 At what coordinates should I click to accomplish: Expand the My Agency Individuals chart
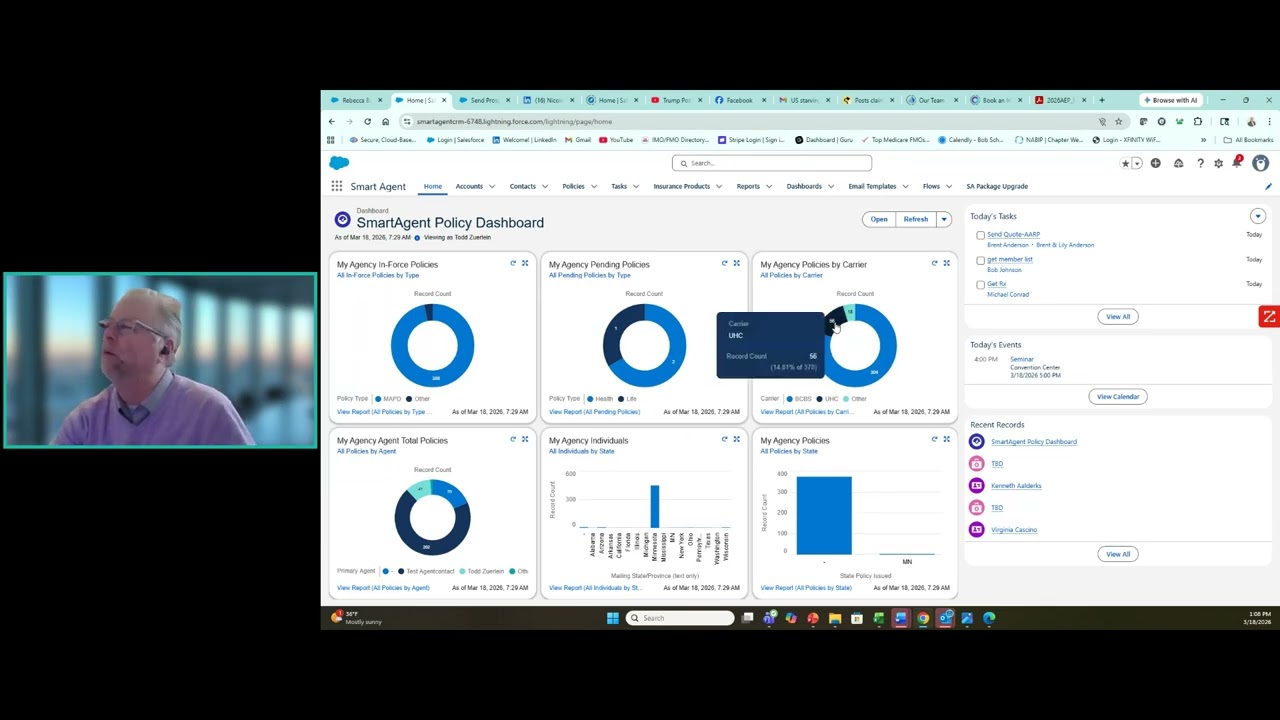pos(737,439)
